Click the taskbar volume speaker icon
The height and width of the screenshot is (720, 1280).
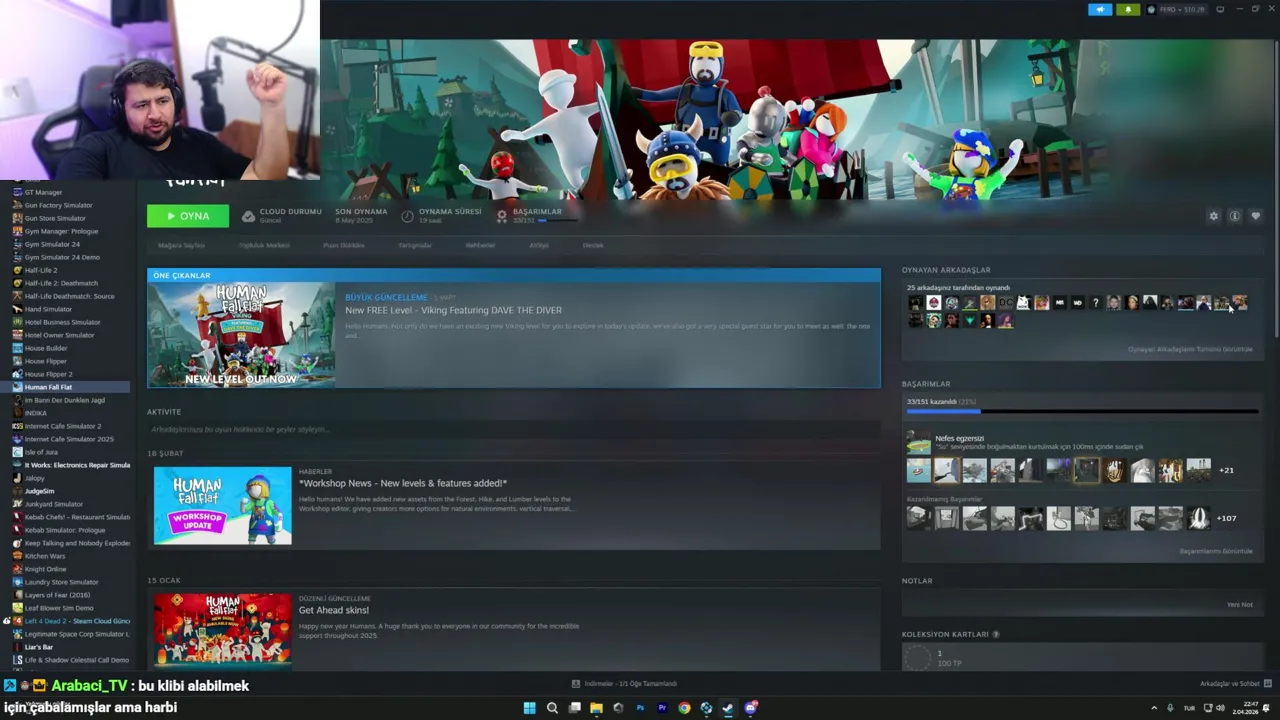tap(1220, 708)
